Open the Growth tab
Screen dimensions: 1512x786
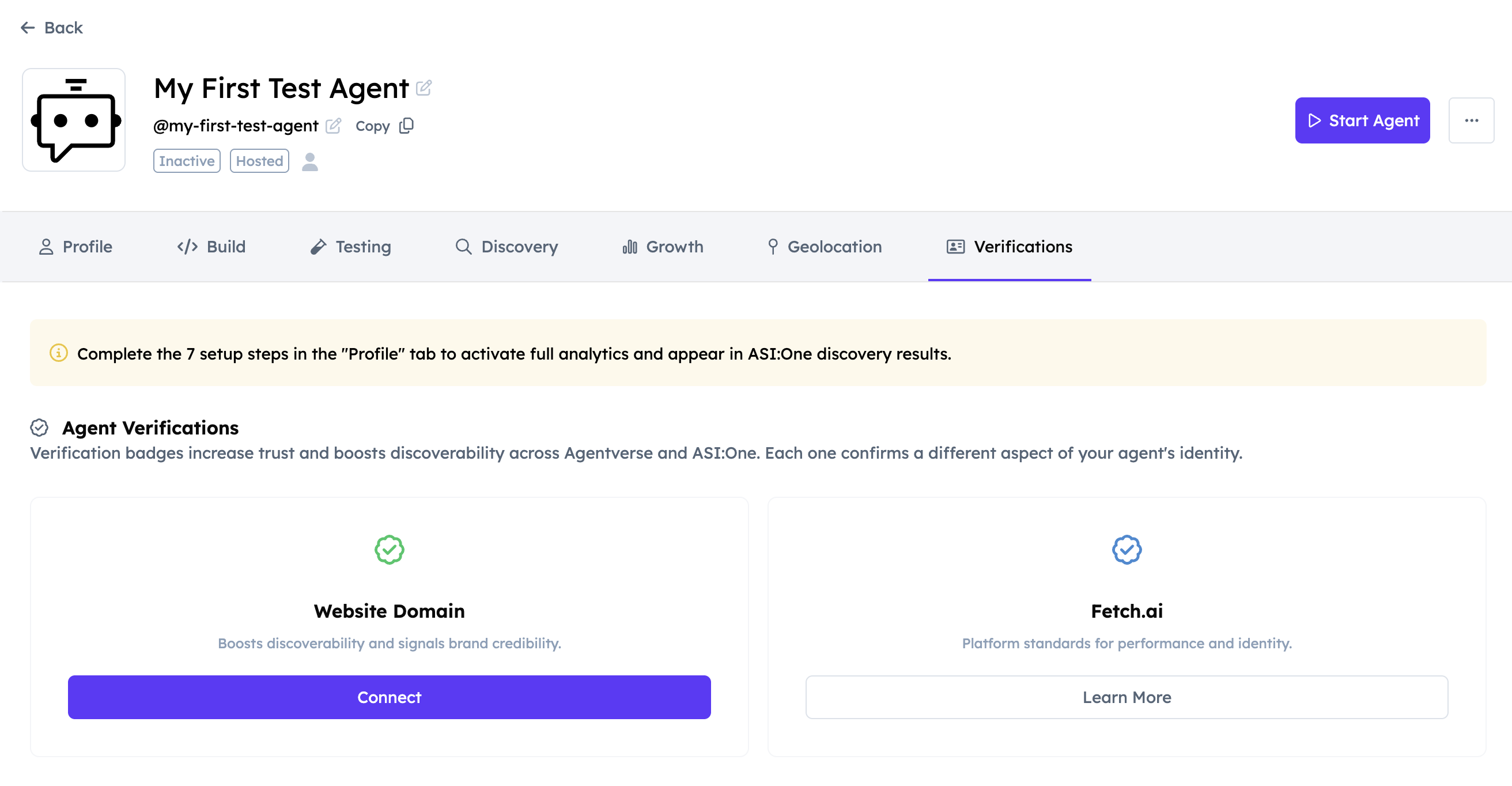click(x=663, y=247)
